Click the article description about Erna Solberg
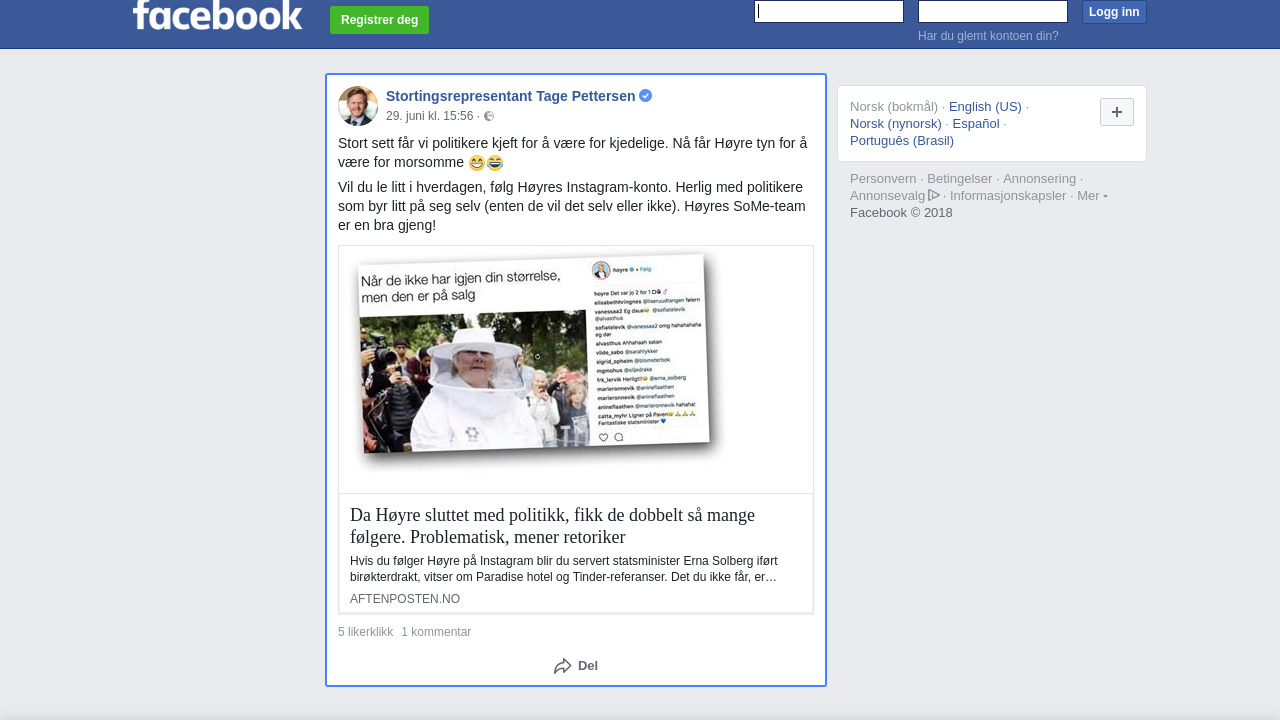This screenshot has height=720, width=1280. 564,569
